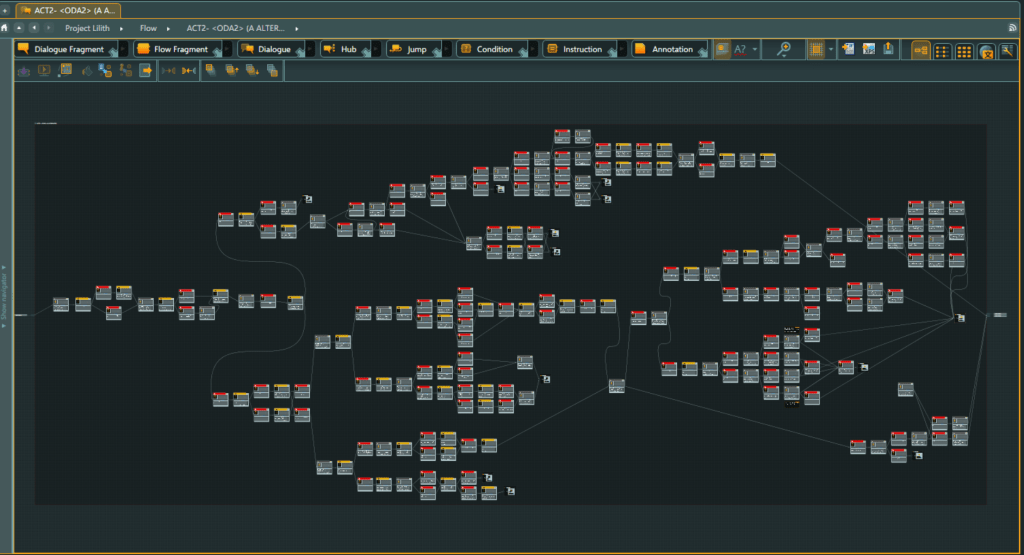
Task: Click the wrench settings icon
Action: pyautogui.click(x=1007, y=50)
